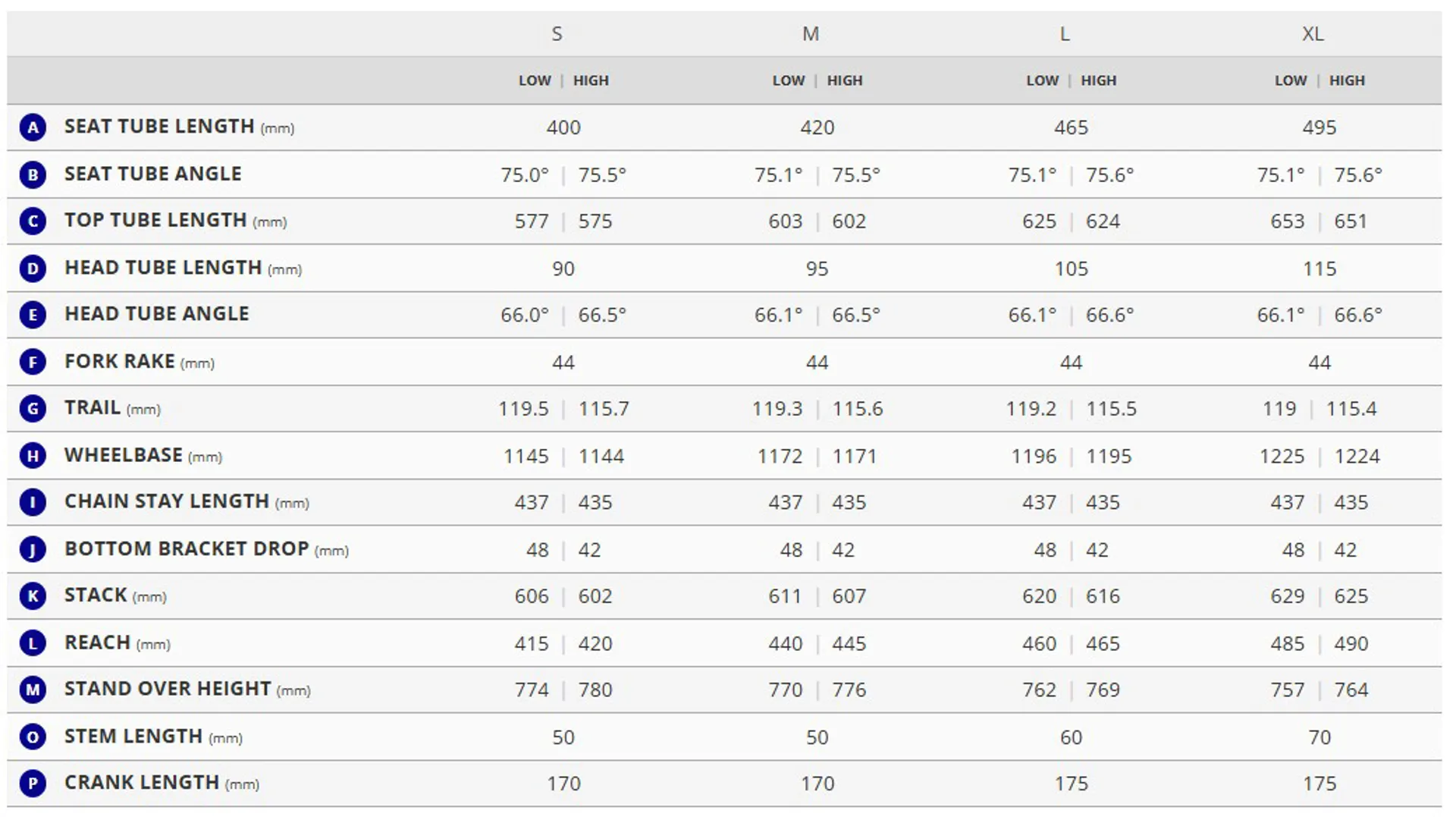Click the LOW label under size M
Screen dimensions: 1456x817
(x=789, y=80)
